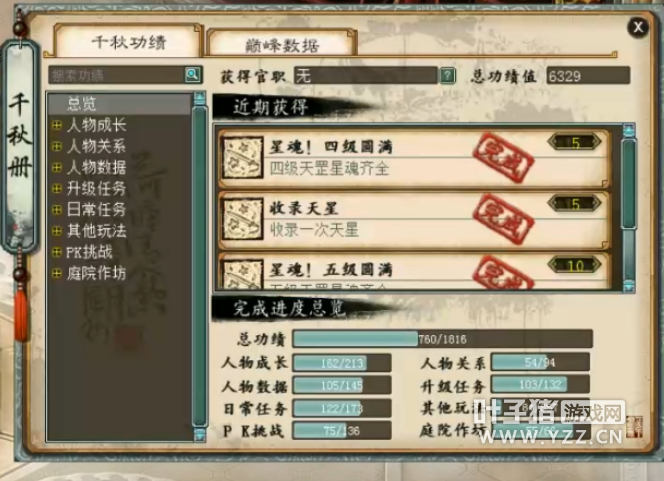Select the 总览 overview entry

click(119, 104)
